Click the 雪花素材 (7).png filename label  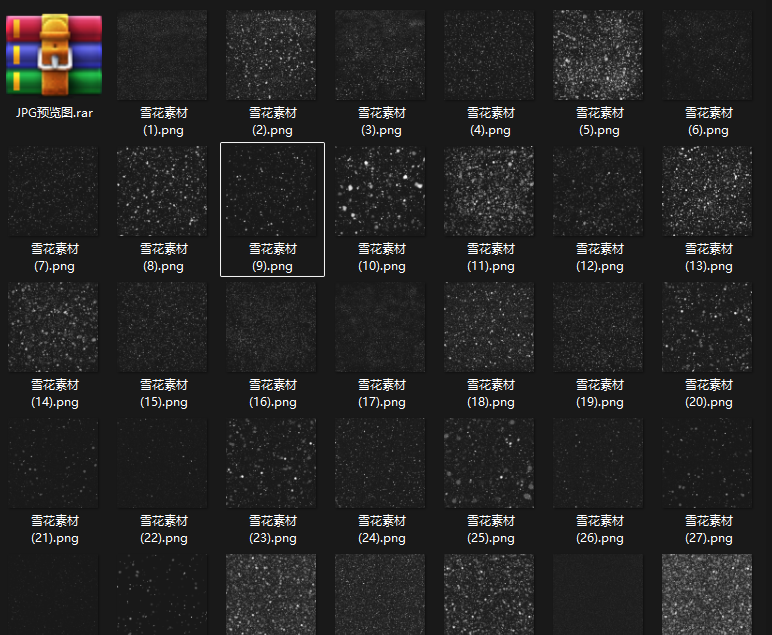(54, 258)
